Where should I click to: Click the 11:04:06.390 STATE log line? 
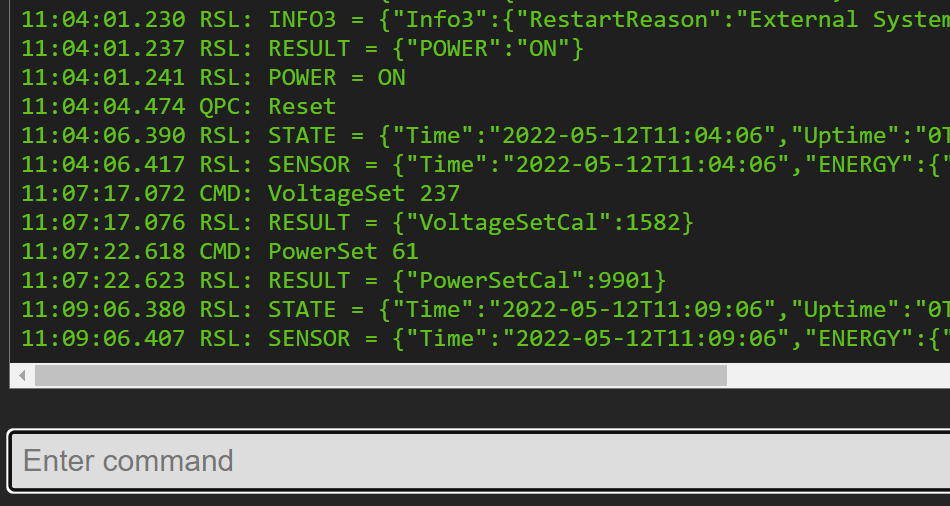pos(480,135)
